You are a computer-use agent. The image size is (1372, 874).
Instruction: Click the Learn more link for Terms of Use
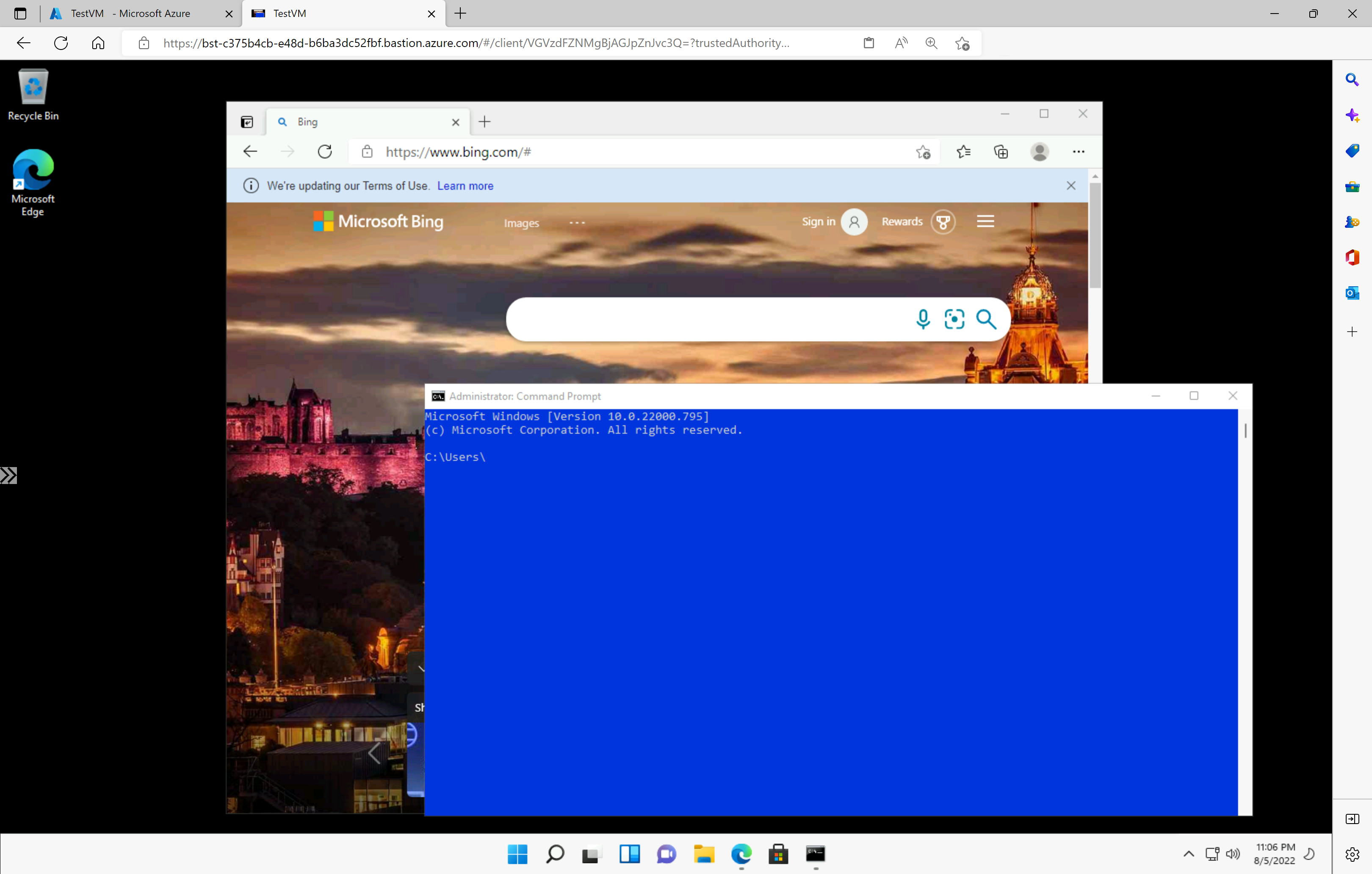(x=465, y=186)
